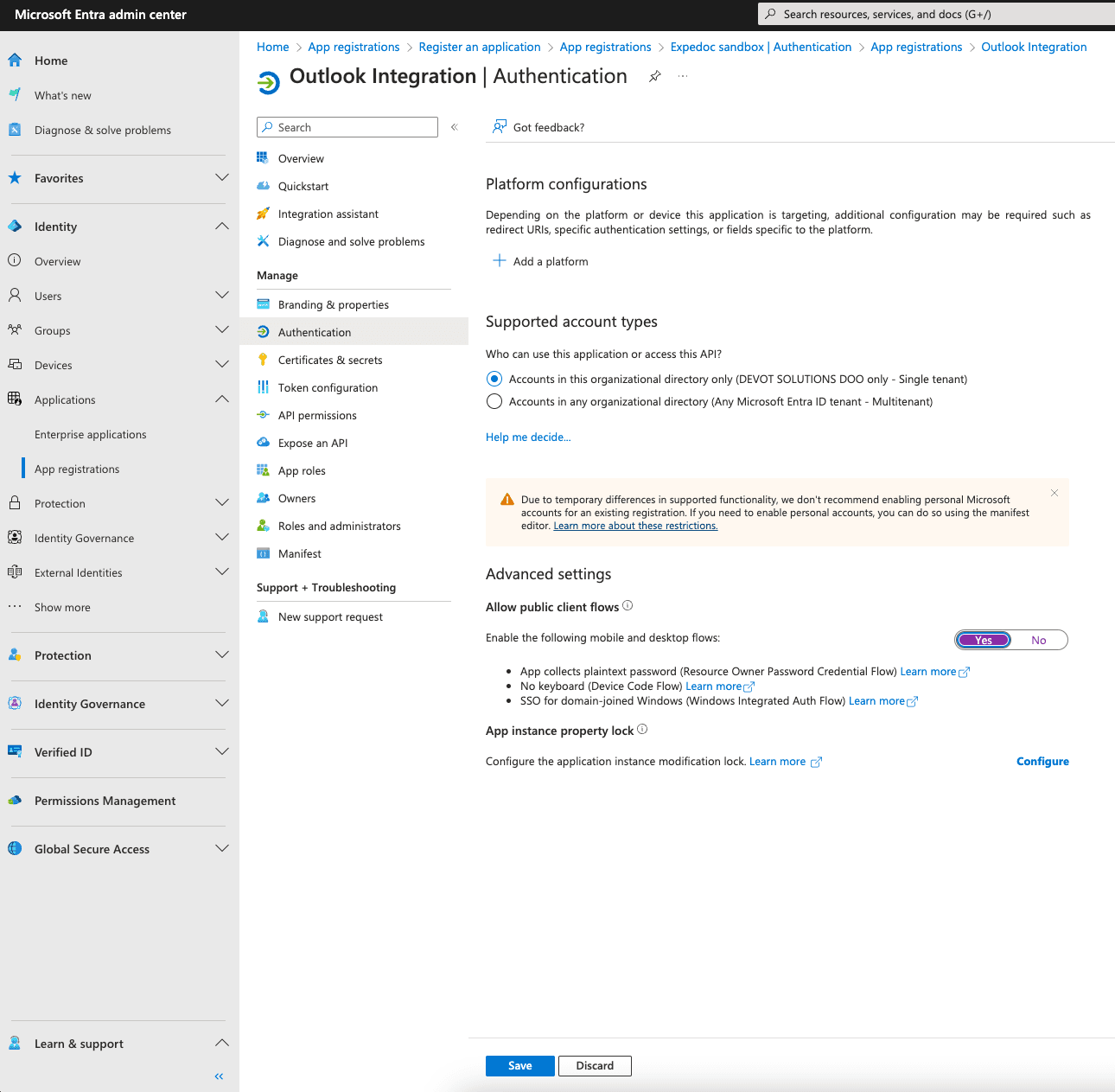Click the Owners people icon
1115x1092 pixels.
(x=263, y=498)
